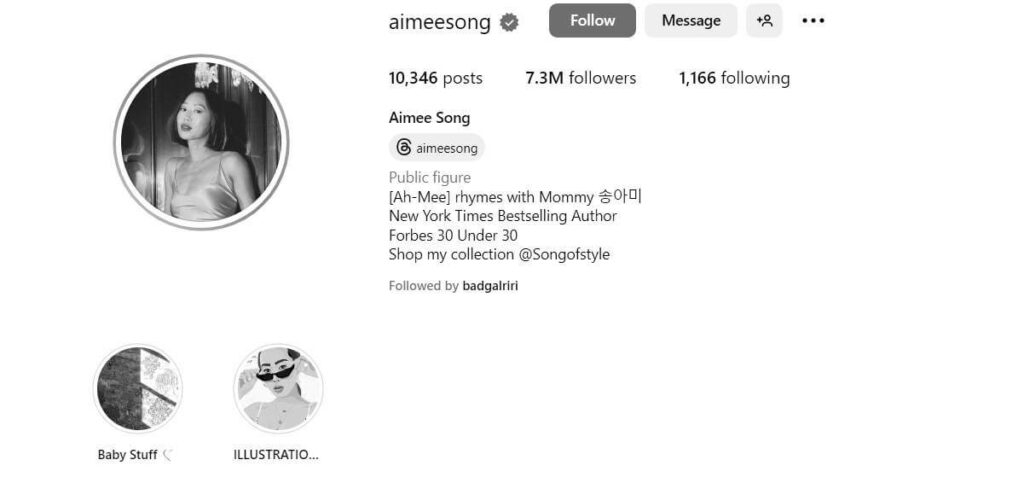View the 1,166 following list
The height and width of the screenshot is (489, 1024).
[x=734, y=78]
